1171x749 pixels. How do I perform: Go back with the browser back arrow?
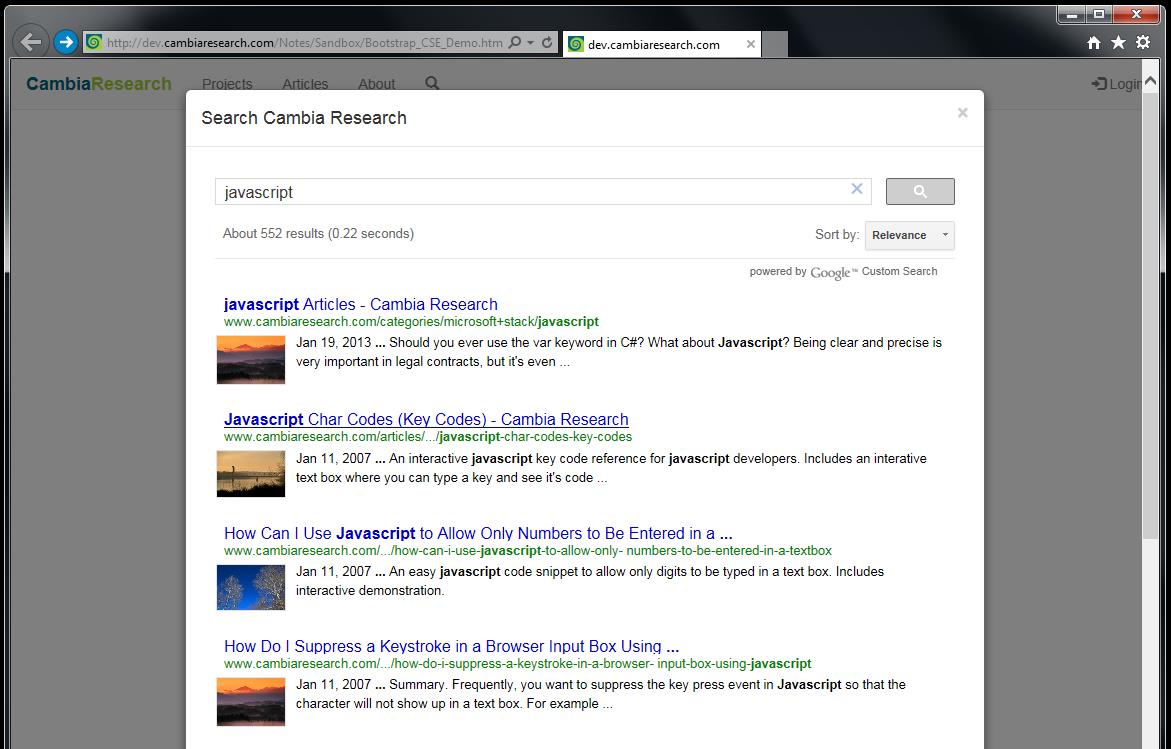31,42
